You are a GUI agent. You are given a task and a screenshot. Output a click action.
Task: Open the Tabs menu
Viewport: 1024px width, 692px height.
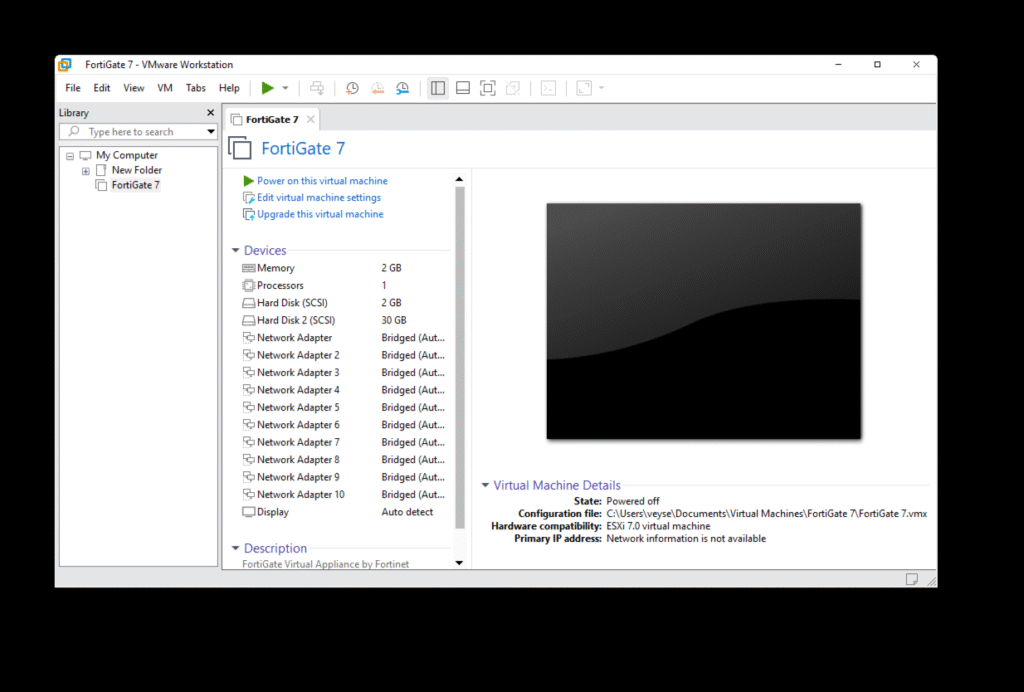point(196,88)
